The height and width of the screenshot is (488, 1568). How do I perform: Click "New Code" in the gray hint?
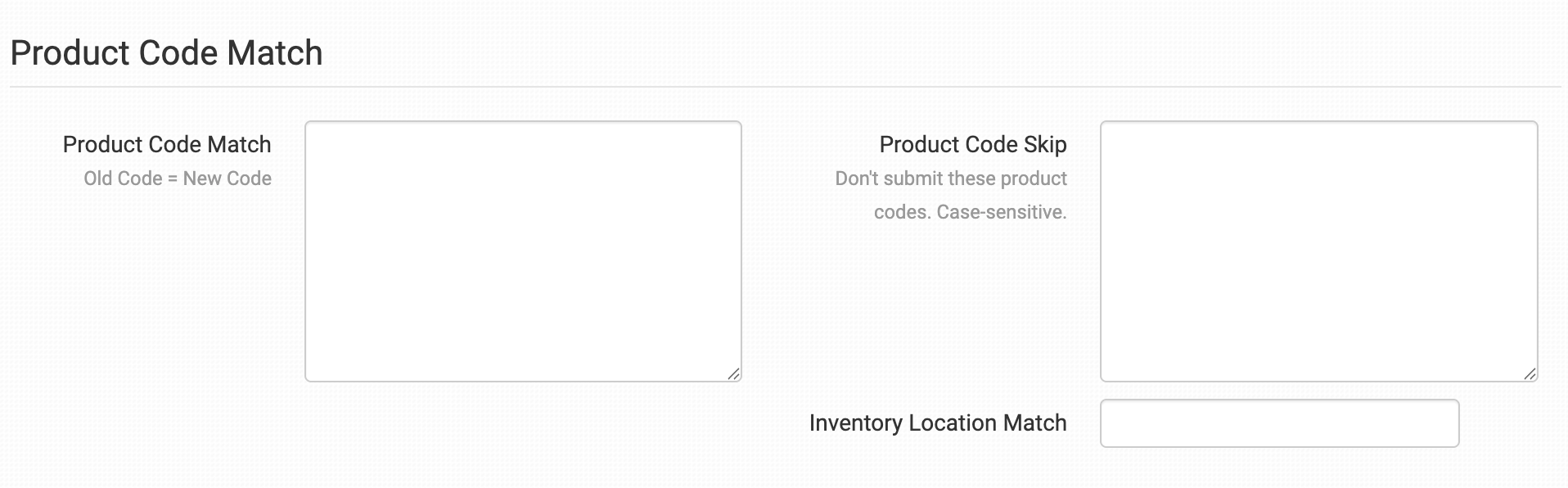coord(228,178)
